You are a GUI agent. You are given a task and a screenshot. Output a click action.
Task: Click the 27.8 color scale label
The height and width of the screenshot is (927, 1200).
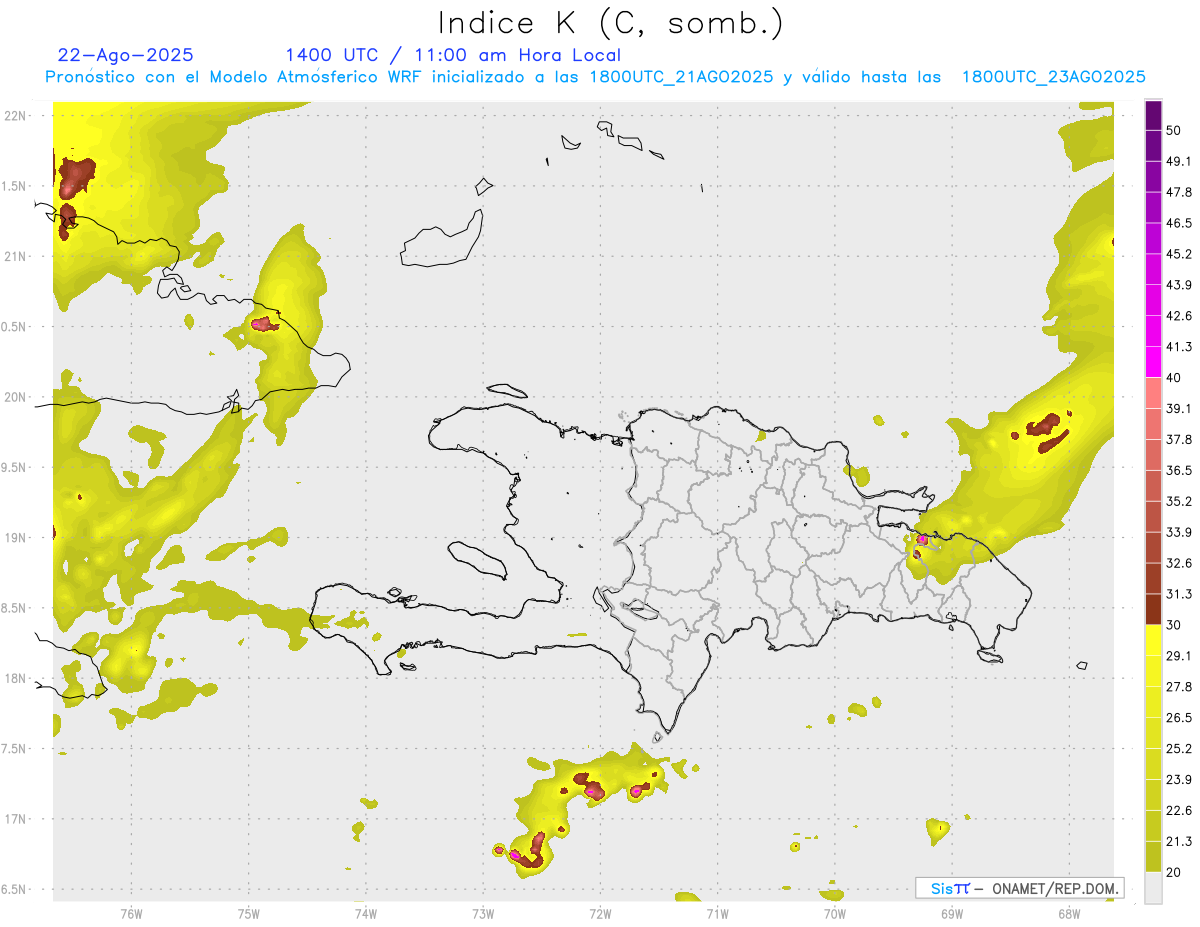(x=1178, y=687)
